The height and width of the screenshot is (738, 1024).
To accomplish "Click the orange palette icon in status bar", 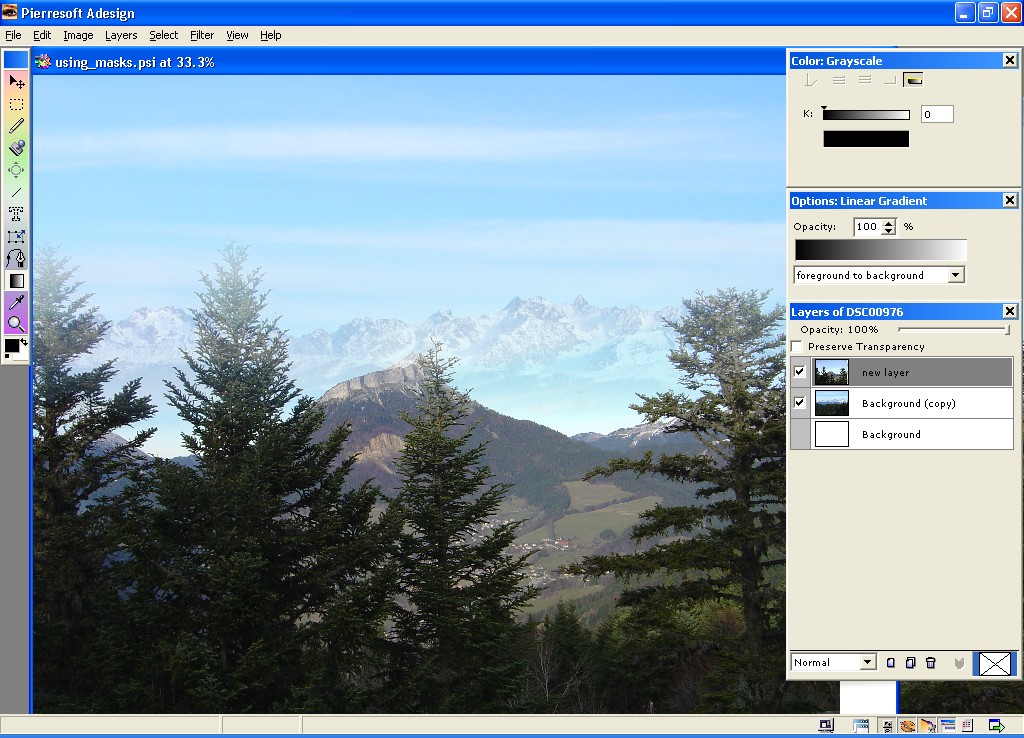I will pyautogui.click(x=906, y=726).
